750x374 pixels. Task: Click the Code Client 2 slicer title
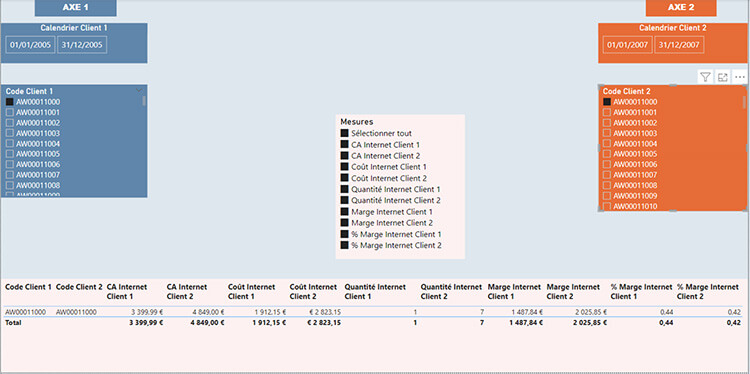pos(626,91)
